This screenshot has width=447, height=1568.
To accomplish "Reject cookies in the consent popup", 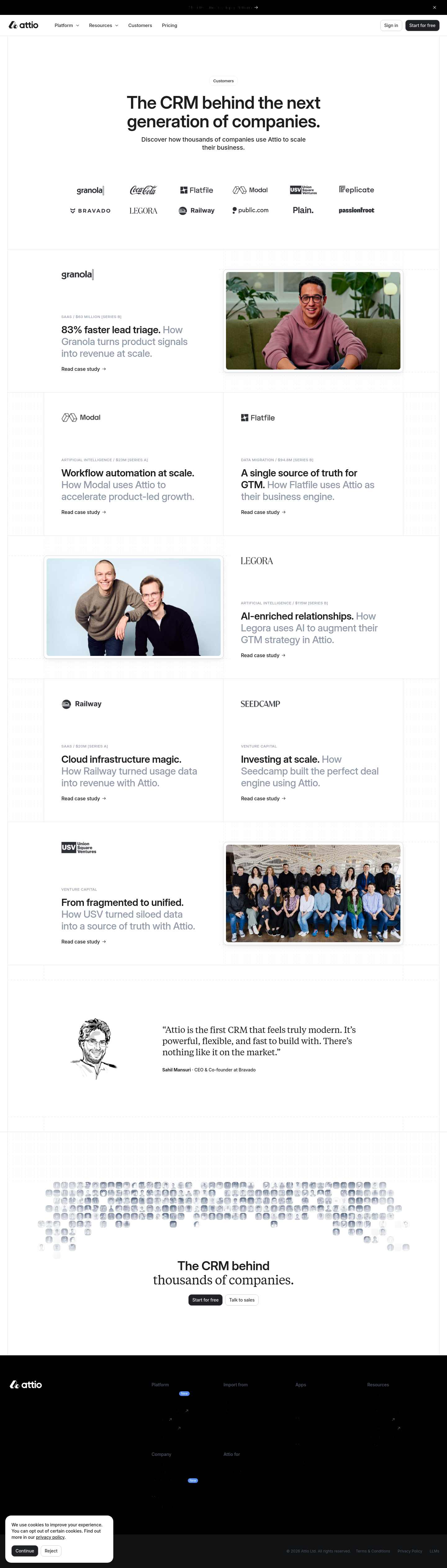I will click(51, 1550).
